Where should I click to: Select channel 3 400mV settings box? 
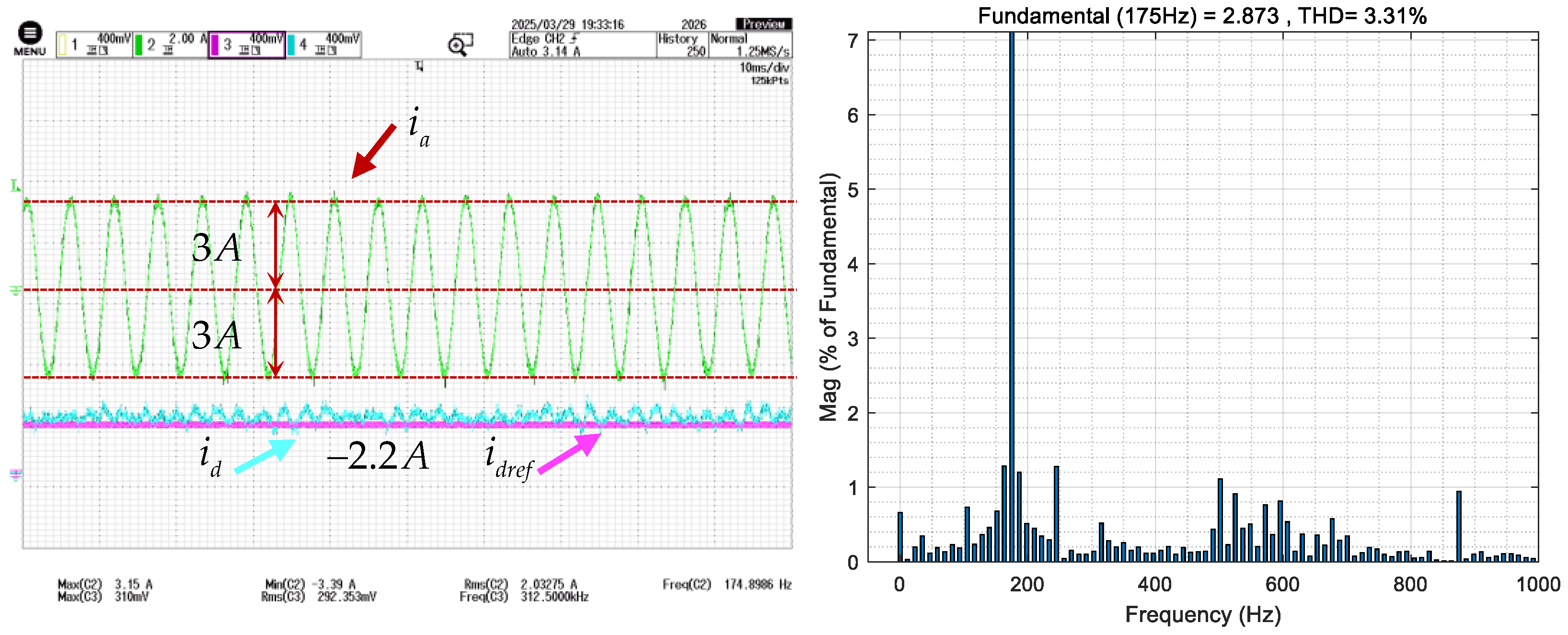pyautogui.click(x=246, y=45)
